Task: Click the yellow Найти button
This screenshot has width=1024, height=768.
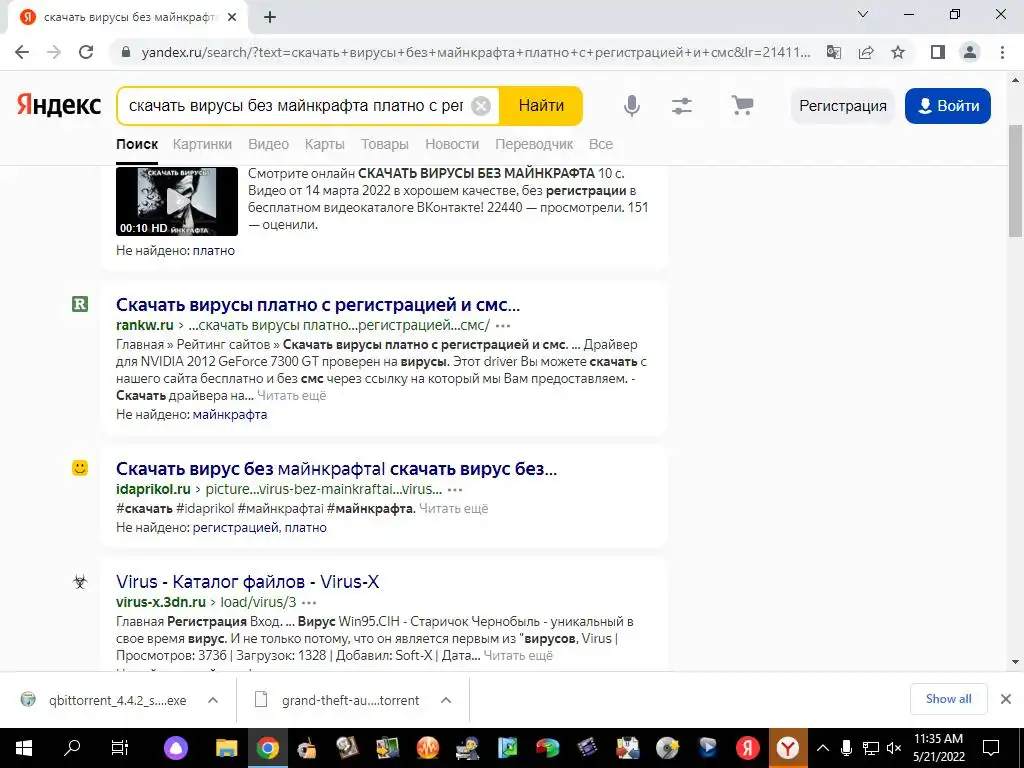Action: [541, 106]
